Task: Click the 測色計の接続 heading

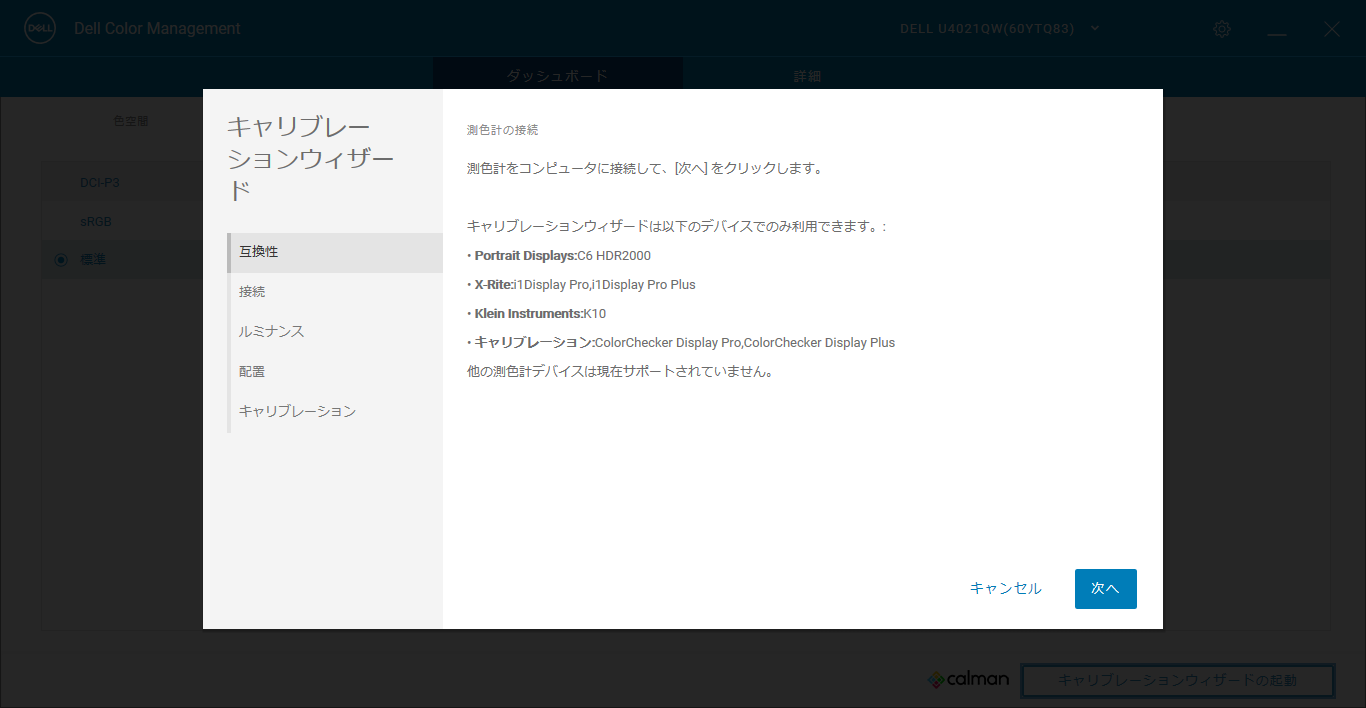Action: [x=502, y=130]
